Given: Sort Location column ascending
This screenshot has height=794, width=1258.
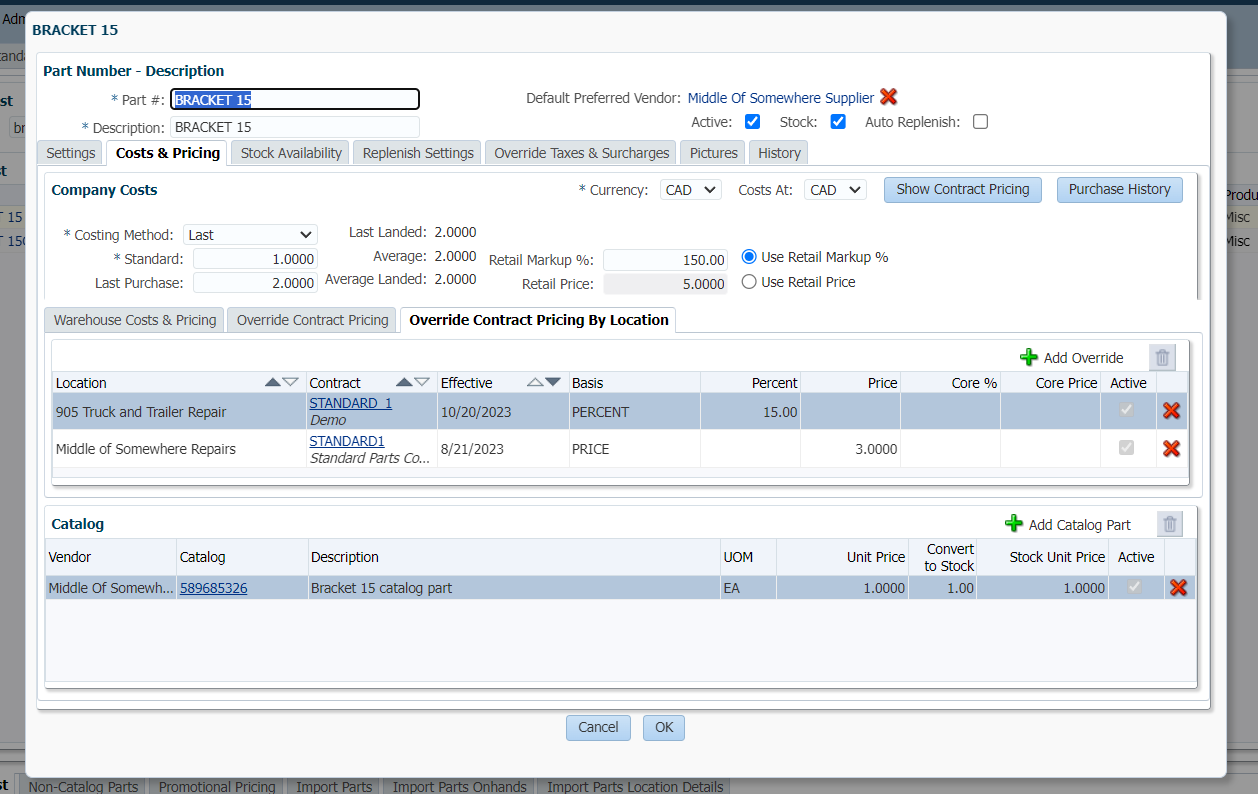Looking at the screenshot, I should 272,383.
